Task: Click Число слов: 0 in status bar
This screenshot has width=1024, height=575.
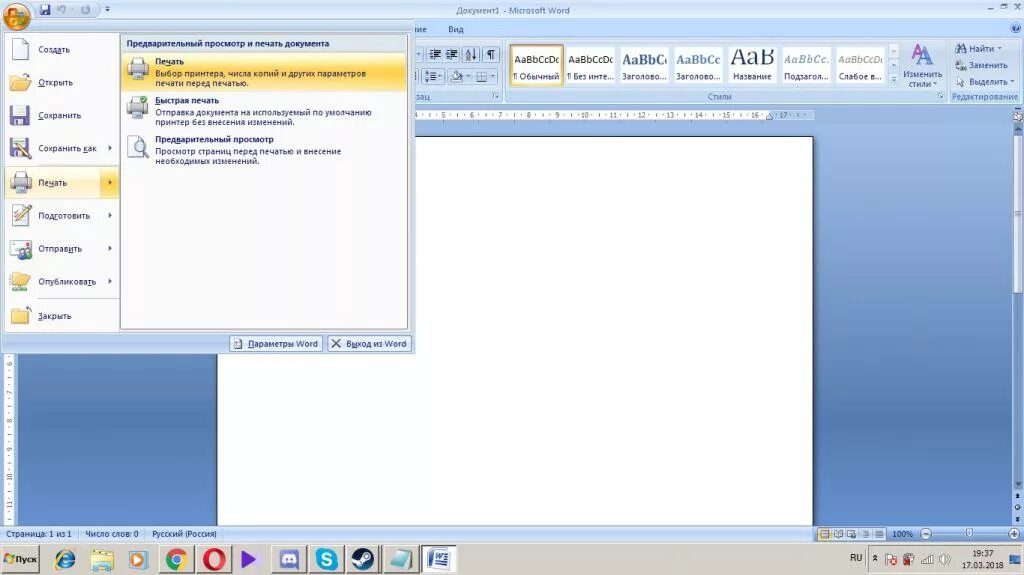Action: 112,534
